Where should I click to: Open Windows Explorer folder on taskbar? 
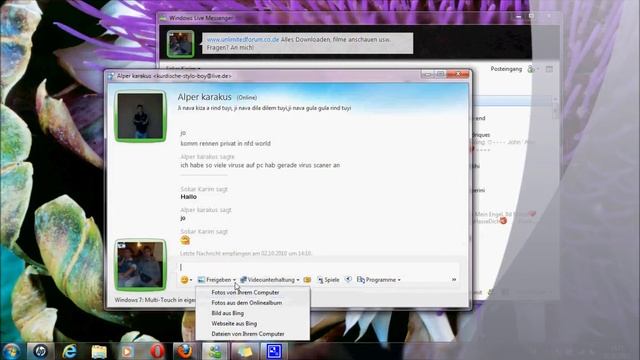click(99, 351)
